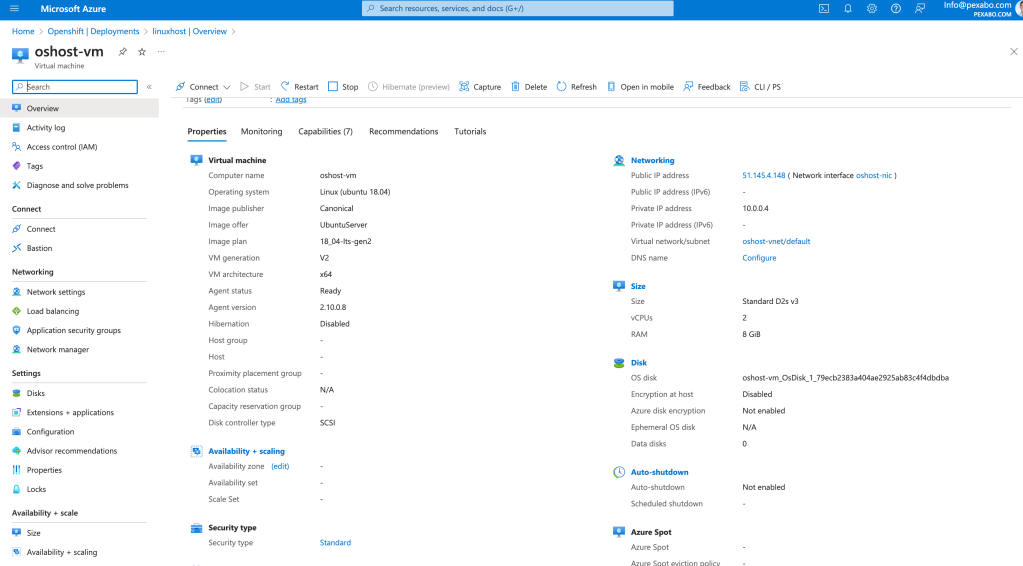Focus the sidebar Search field
Screen dimensions: 1023x566
click(75, 87)
